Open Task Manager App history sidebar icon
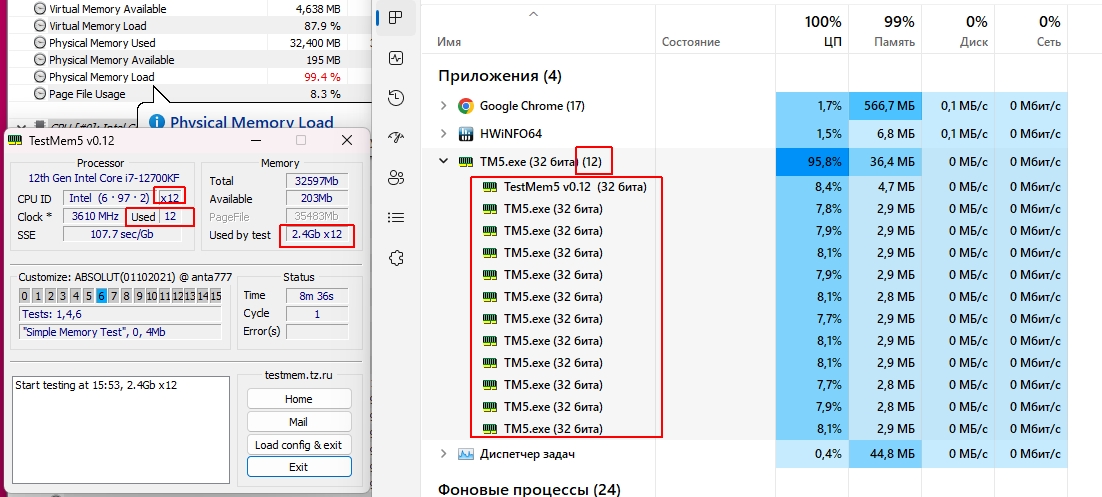Viewport: 1102px width, 497px height. (396, 98)
